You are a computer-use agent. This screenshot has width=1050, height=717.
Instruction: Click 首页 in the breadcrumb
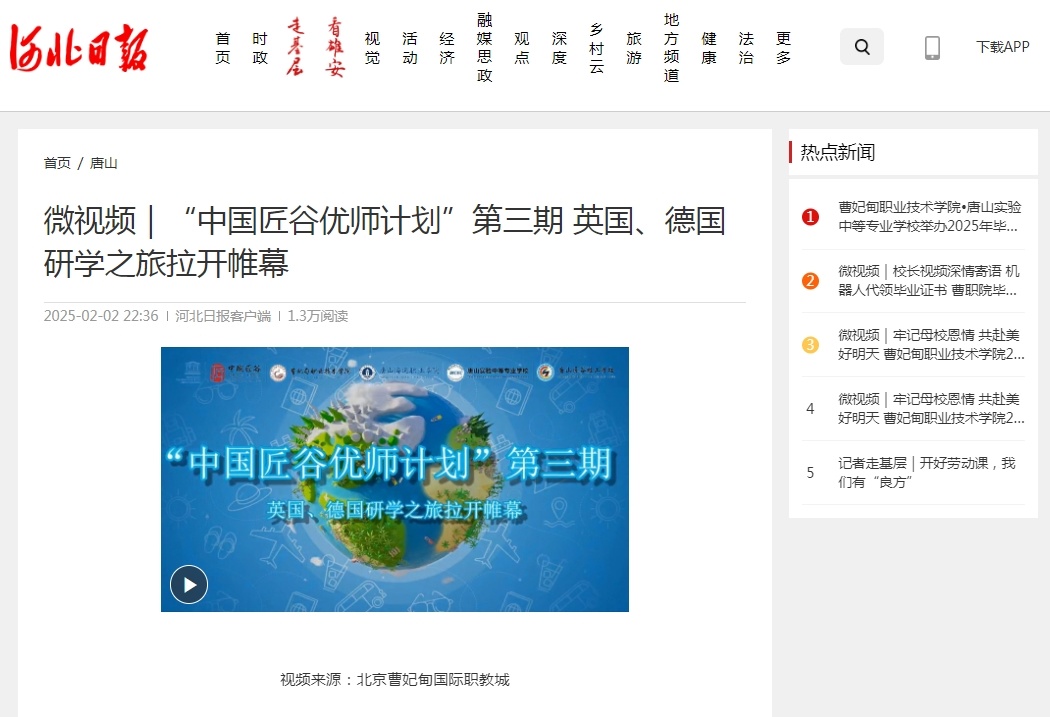(x=57, y=163)
